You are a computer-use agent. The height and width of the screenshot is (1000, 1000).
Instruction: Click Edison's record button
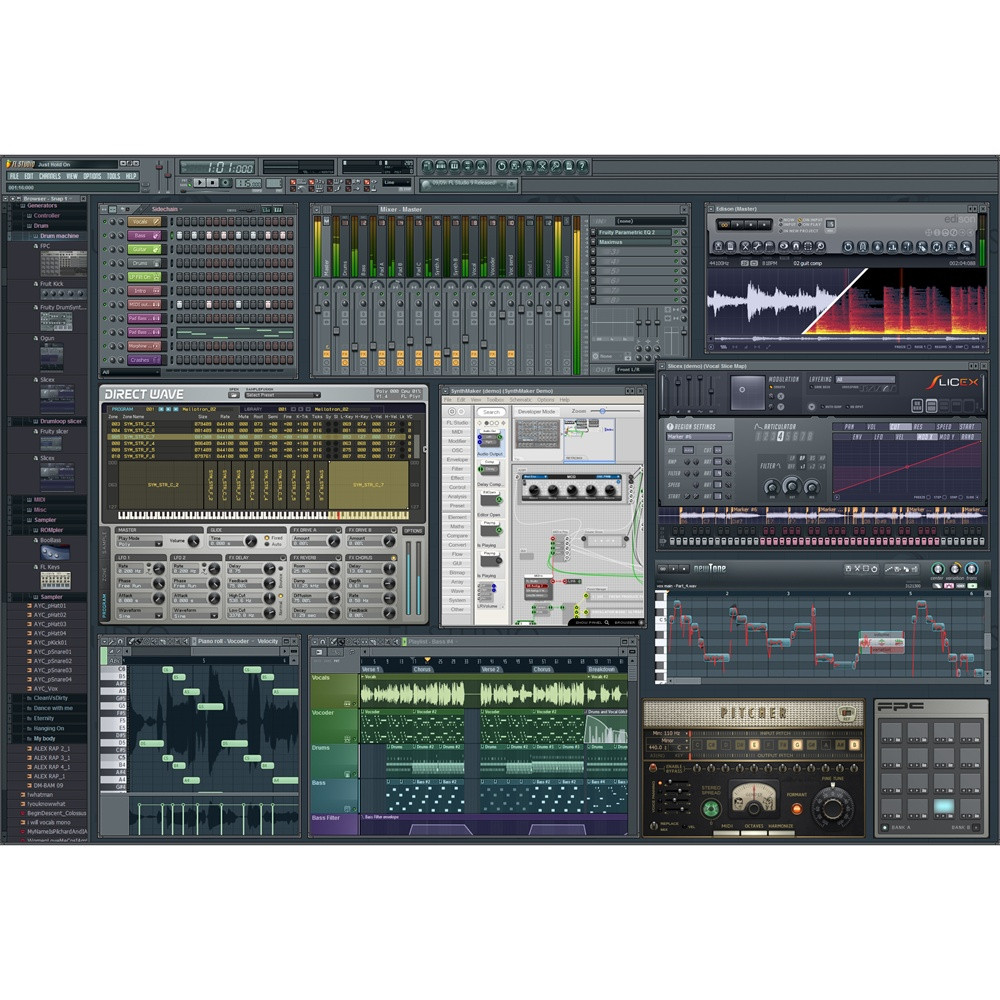[724, 225]
